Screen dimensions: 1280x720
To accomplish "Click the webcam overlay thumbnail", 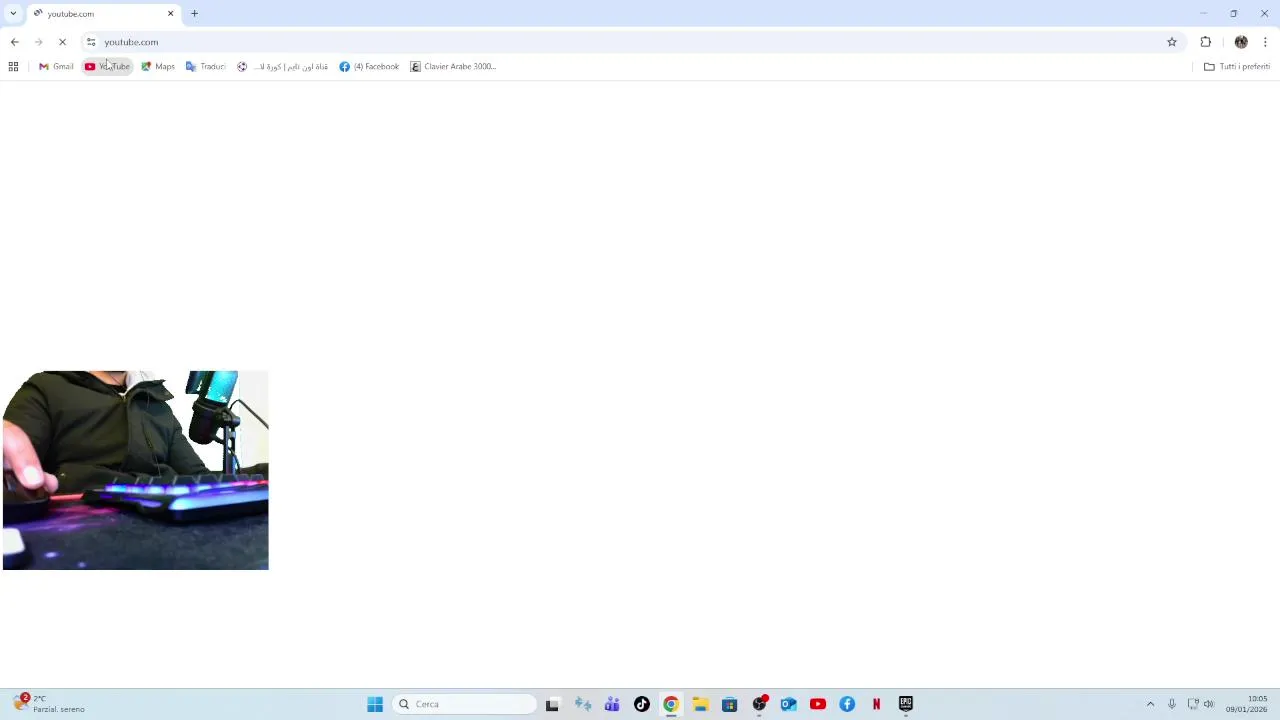I will click(x=136, y=470).
